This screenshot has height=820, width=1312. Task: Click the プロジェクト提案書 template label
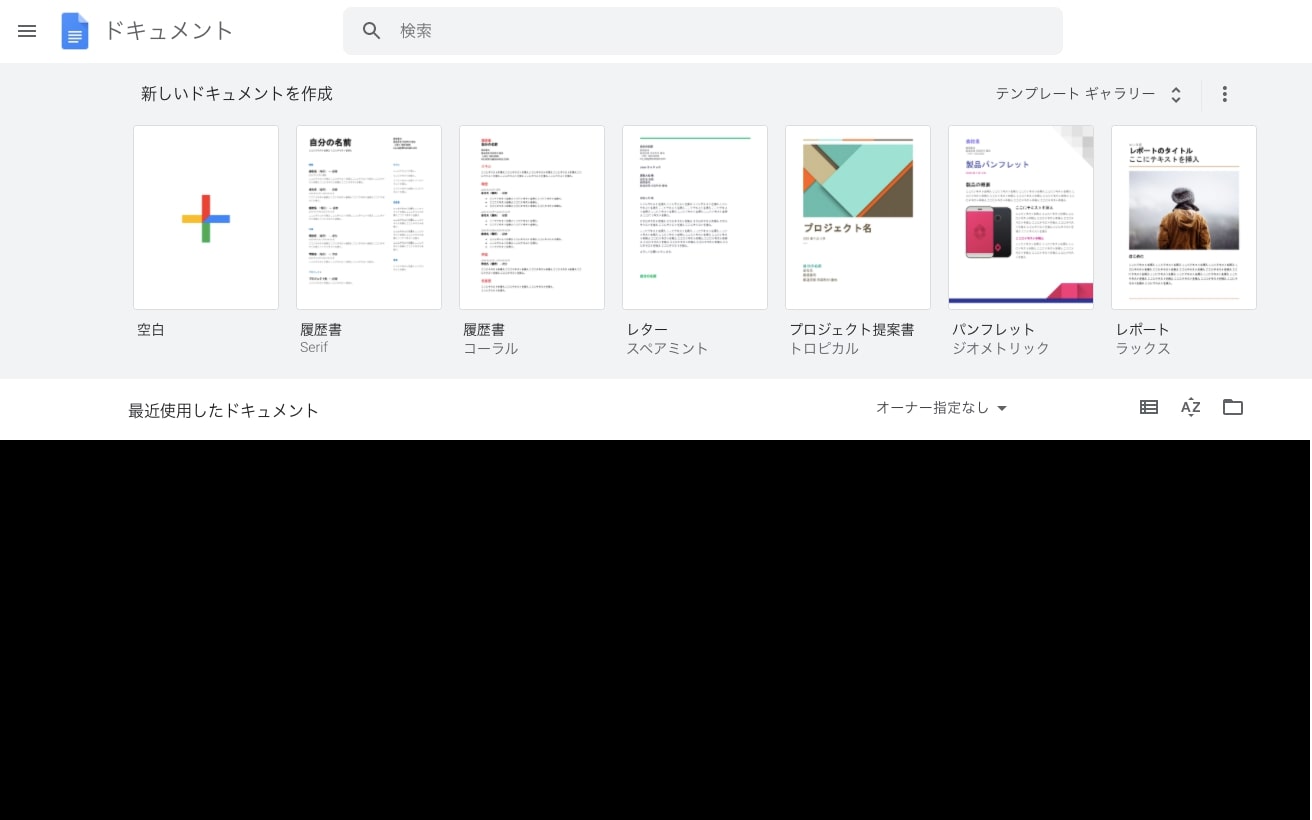851,330
